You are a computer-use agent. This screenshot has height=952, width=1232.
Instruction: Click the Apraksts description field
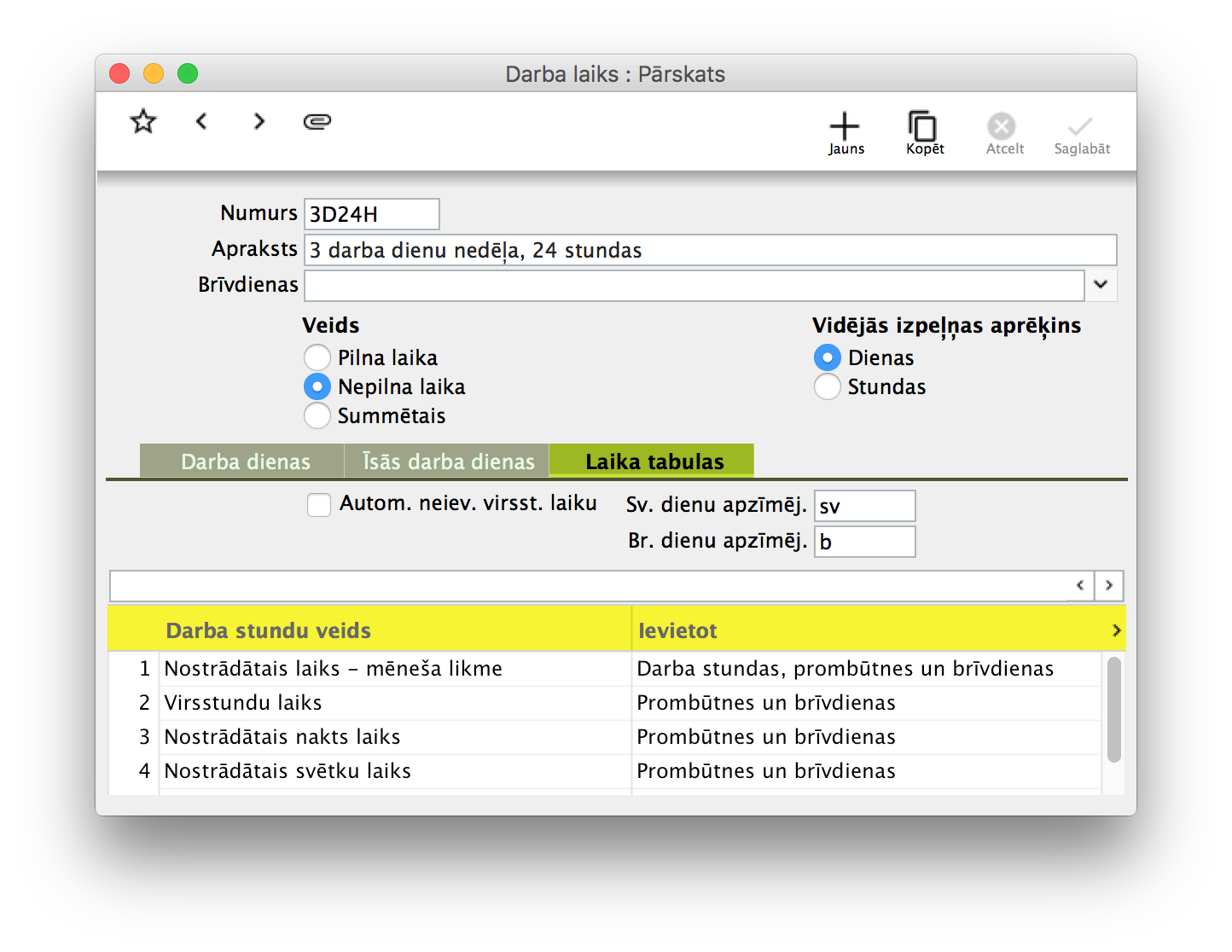coord(710,250)
